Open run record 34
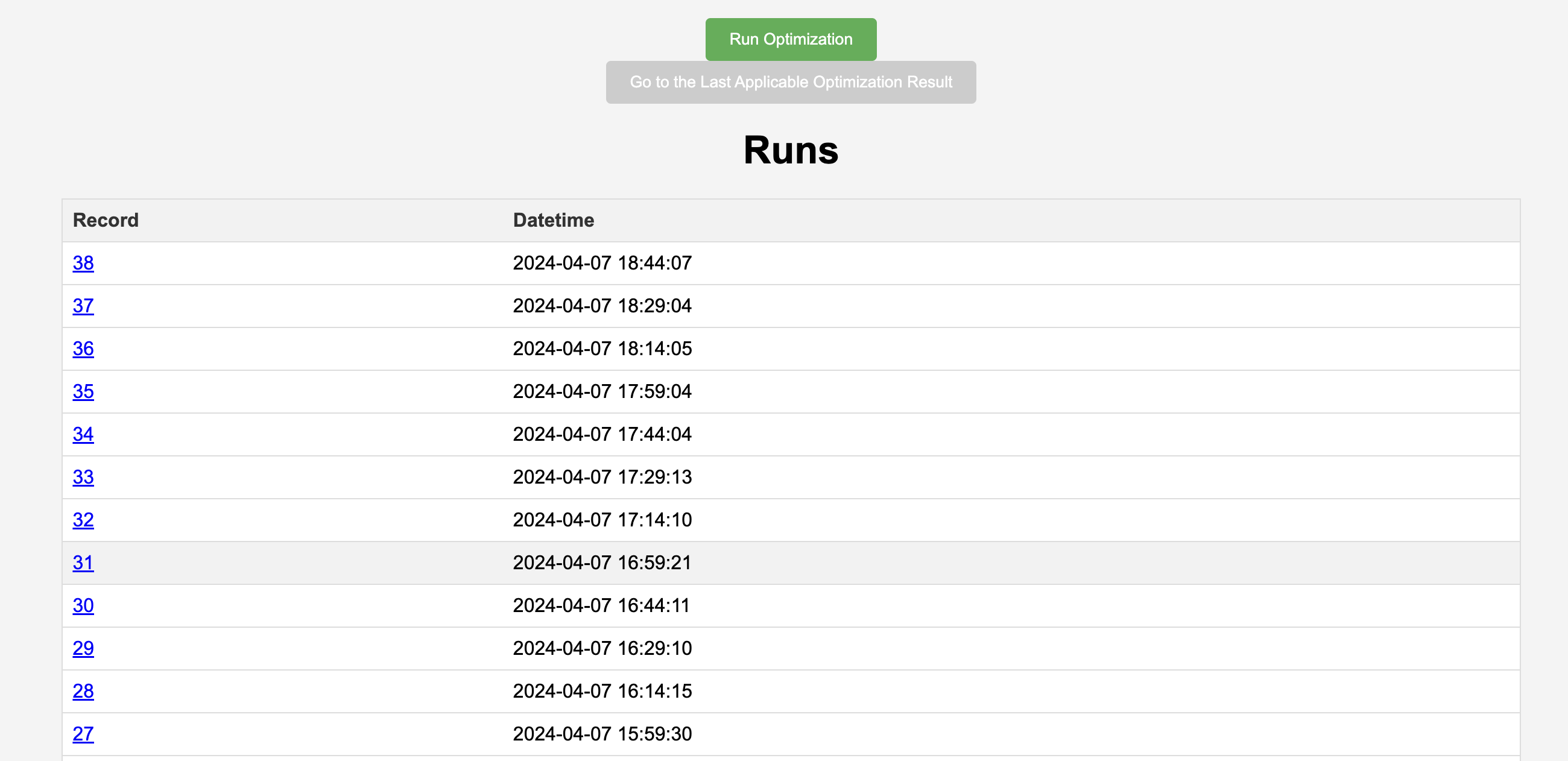1568x761 pixels. (x=83, y=434)
